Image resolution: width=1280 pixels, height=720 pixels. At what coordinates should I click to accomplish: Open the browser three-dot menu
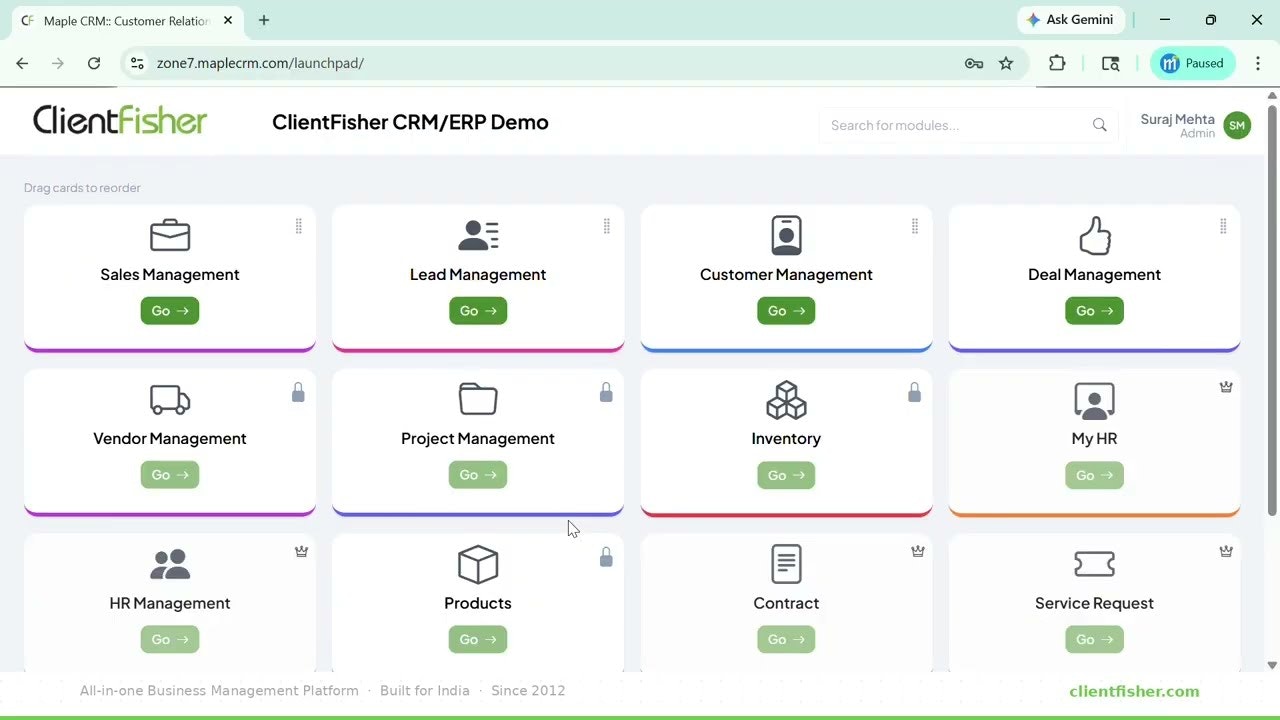[1257, 63]
